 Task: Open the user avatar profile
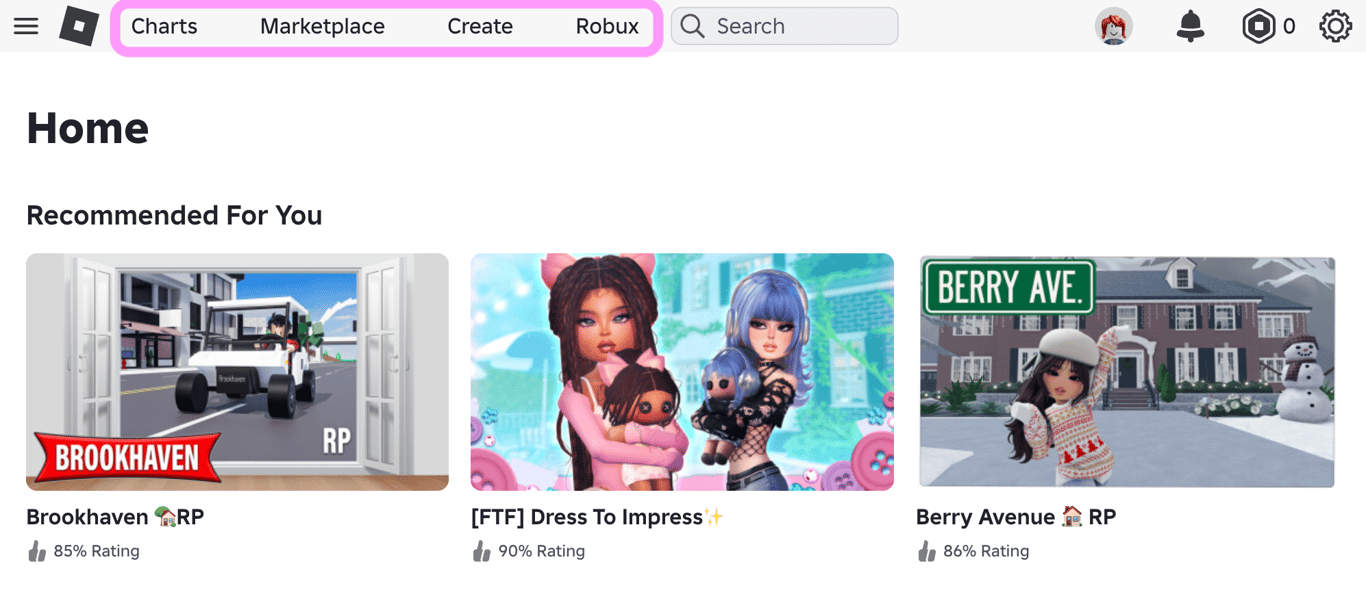(1113, 27)
